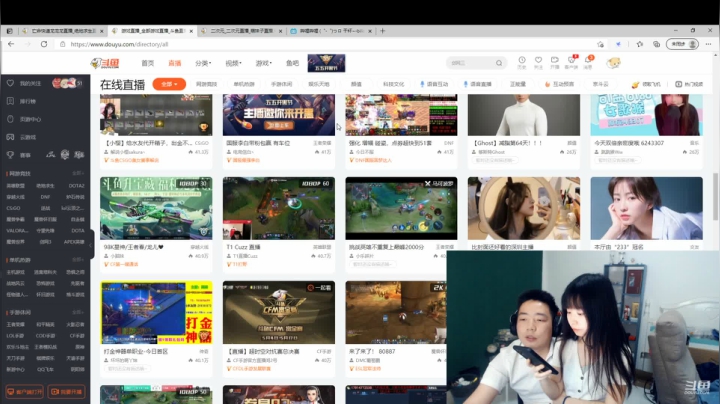
Task: Open 赛事 trophy item in sidebar
Action: pyautogui.click(x=19, y=155)
